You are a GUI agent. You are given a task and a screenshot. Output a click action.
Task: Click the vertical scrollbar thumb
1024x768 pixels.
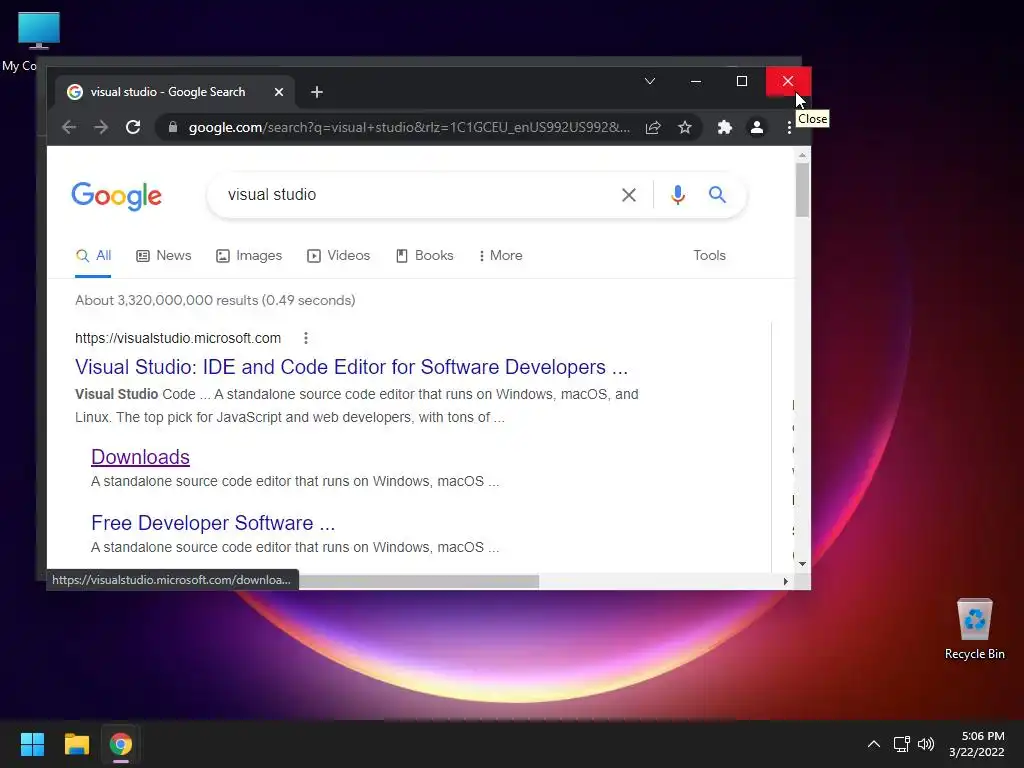(x=802, y=189)
